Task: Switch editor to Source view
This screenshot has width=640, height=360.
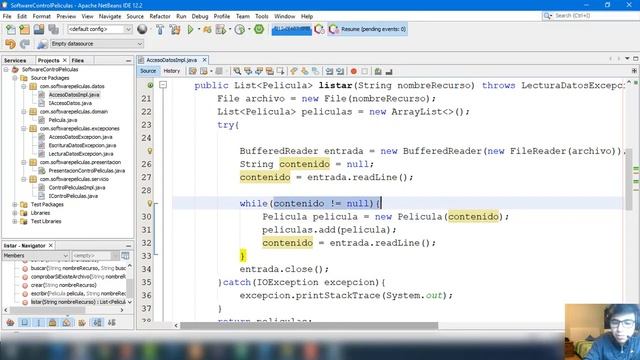Action: (148, 71)
